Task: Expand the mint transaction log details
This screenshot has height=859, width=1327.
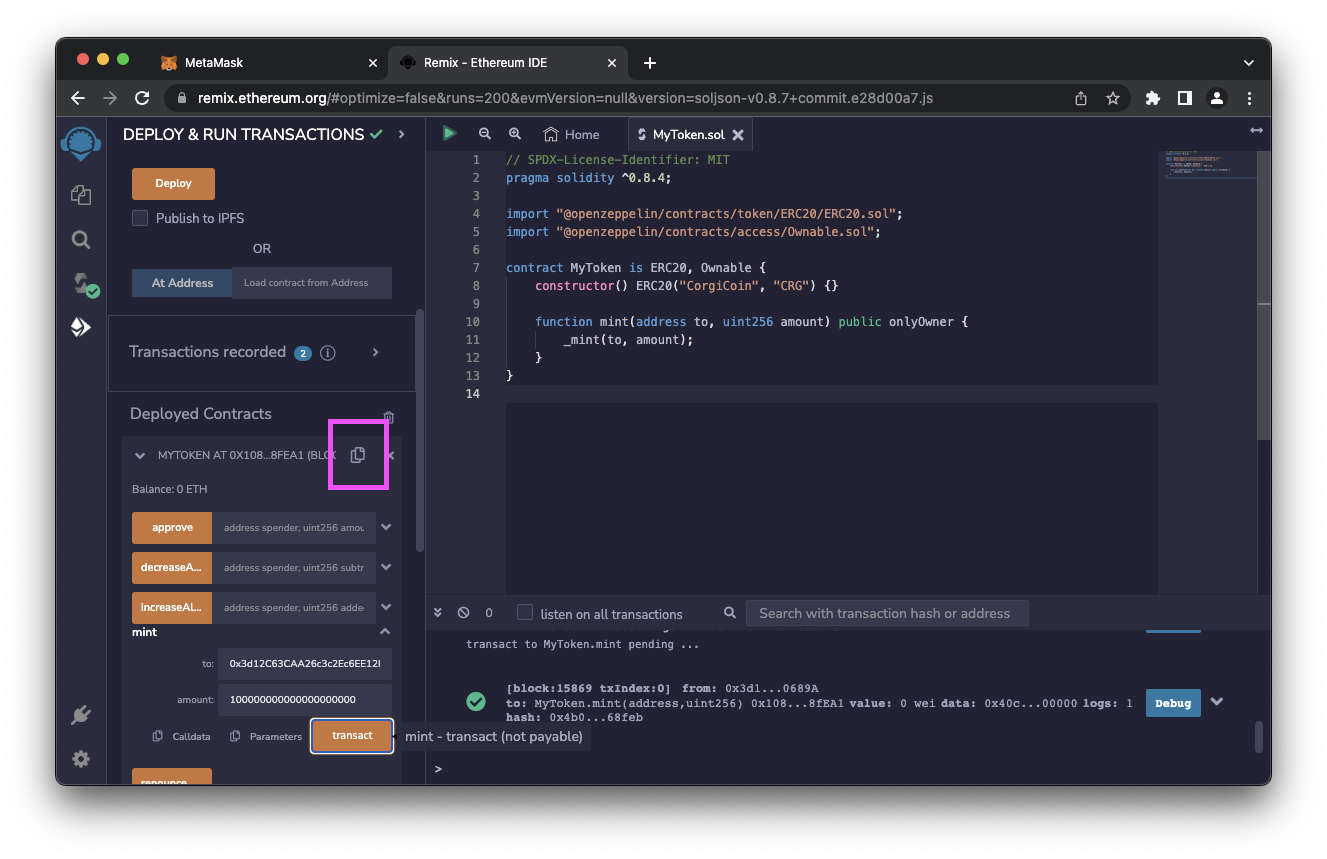Action: [1217, 702]
